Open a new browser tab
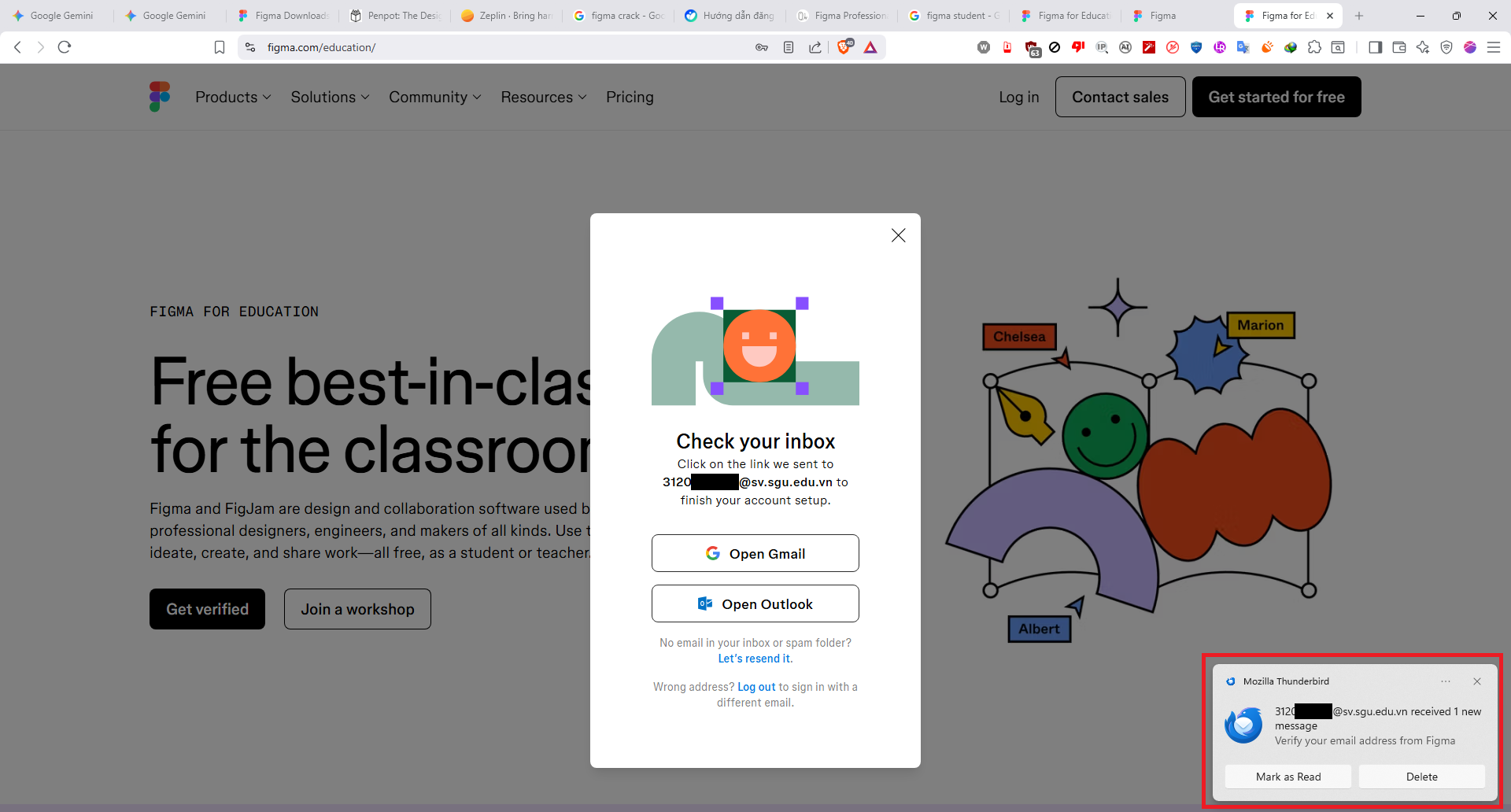Viewport: 1511px width, 812px height. click(1359, 16)
